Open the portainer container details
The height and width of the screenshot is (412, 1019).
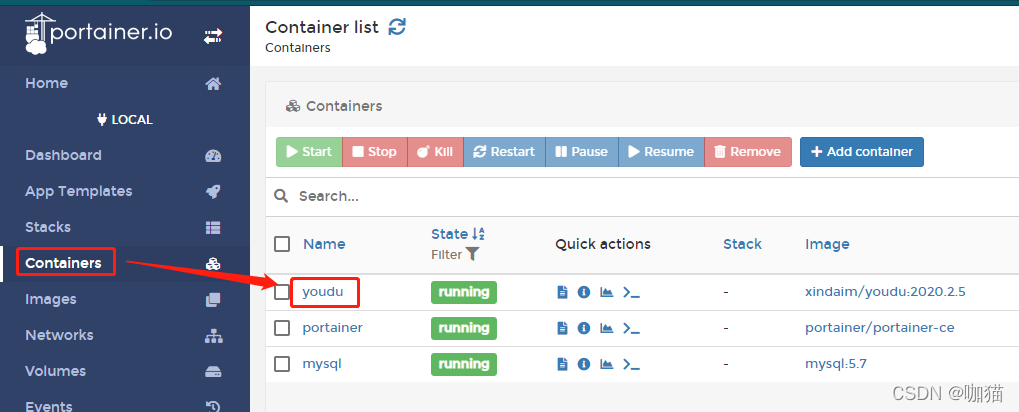[x=333, y=328]
